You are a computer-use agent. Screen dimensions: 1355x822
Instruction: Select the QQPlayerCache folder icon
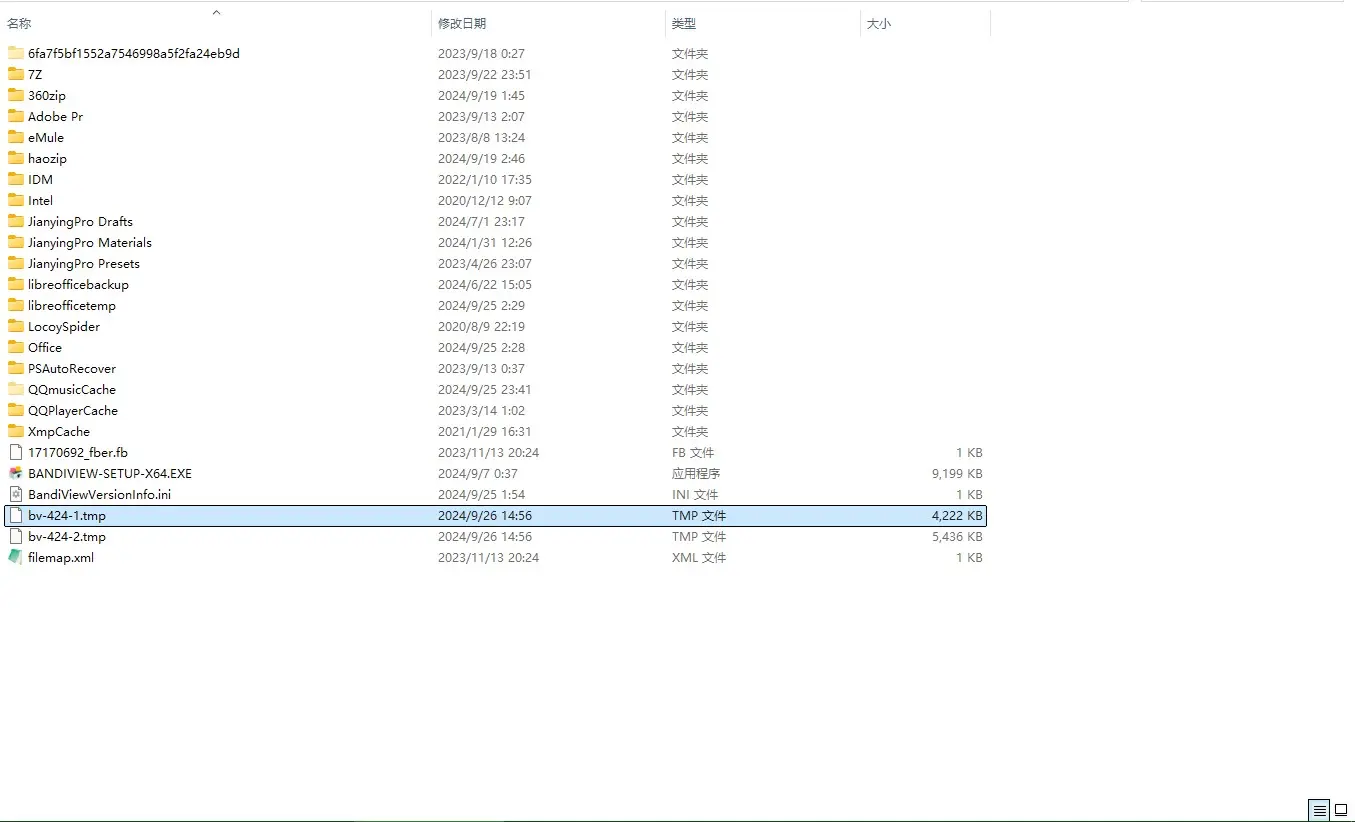(x=15, y=410)
